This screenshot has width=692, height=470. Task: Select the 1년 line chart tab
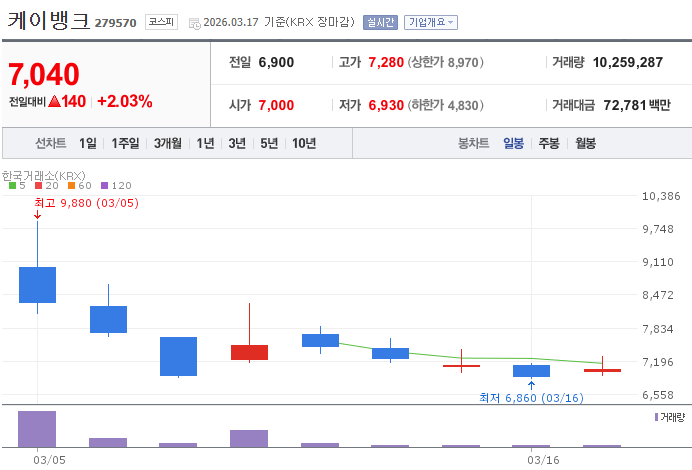[x=205, y=143]
